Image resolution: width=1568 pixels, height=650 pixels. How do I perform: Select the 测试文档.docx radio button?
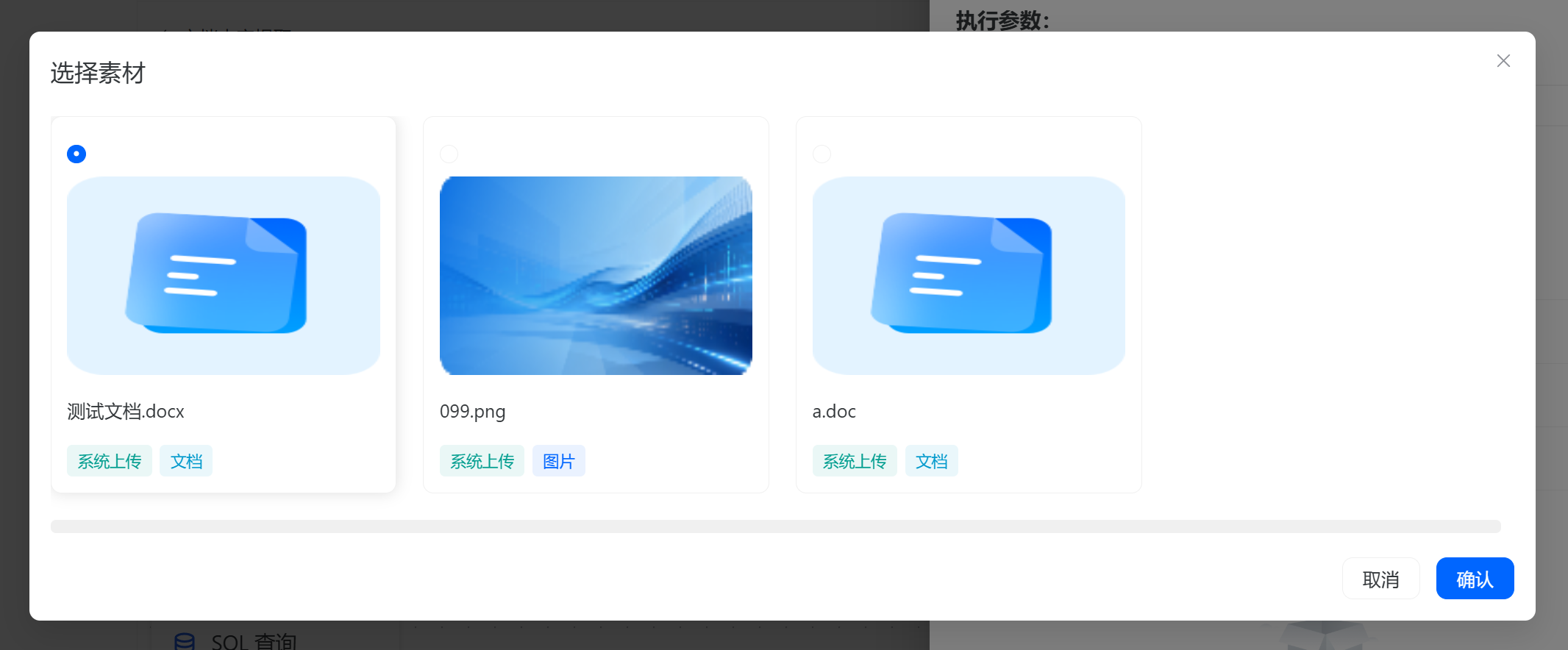coord(76,154)
